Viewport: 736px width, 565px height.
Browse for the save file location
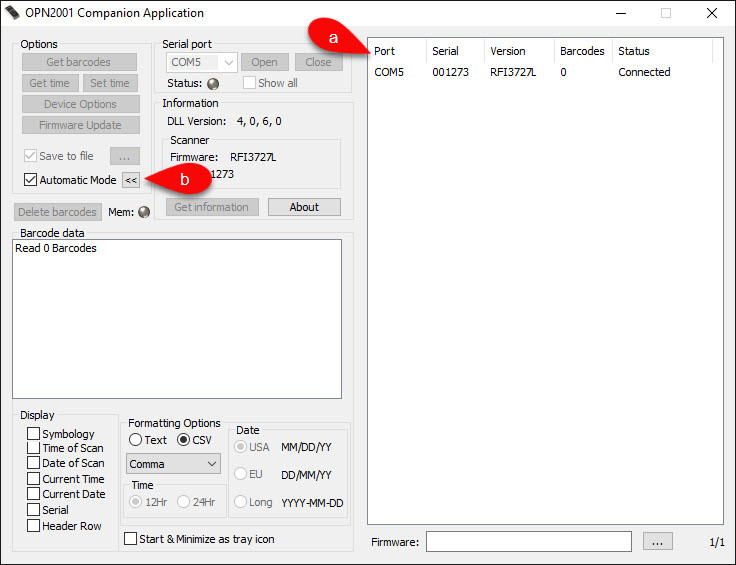[124, 156]
